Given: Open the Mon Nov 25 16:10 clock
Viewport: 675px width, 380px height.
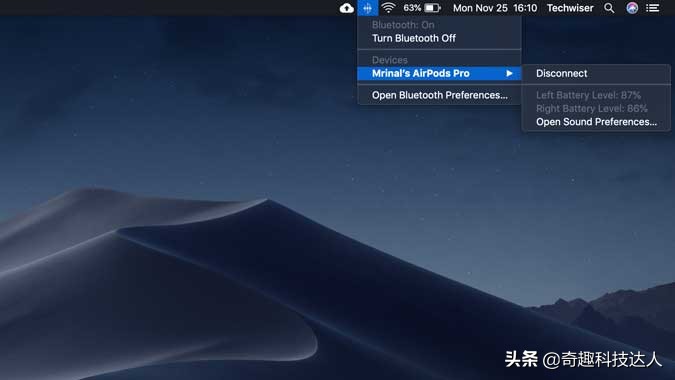Looking at the screenshot, I should click(495, 8).
